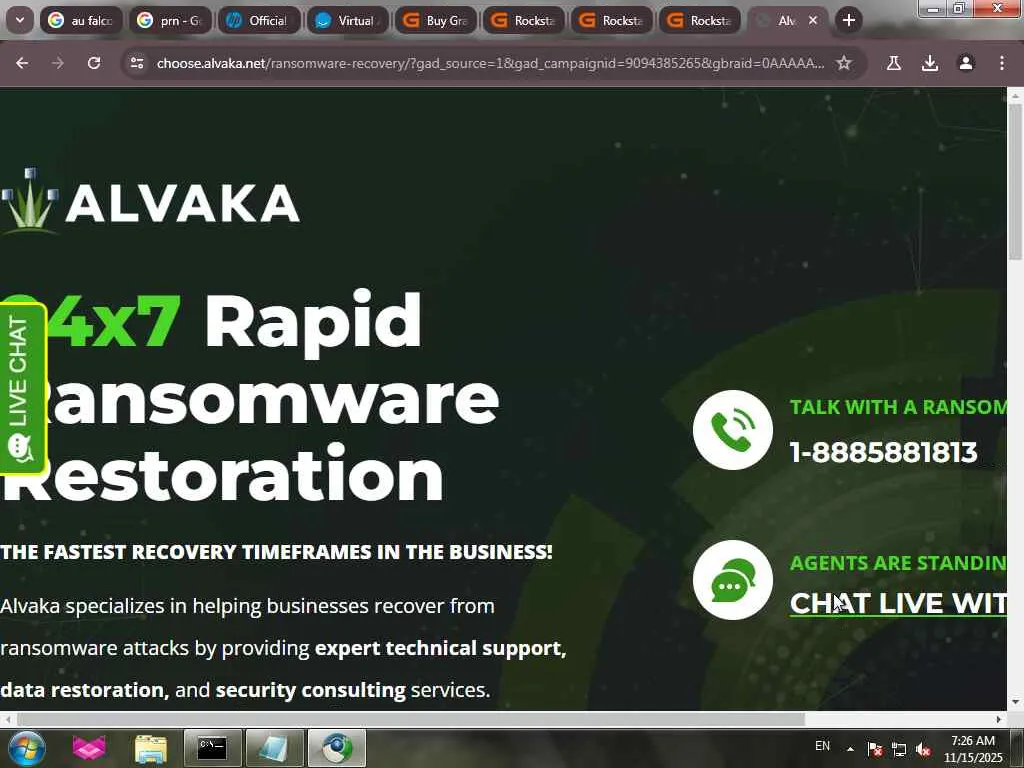
Task: Click 'TALK WITH A RANSOM' text
Action: pos(898,407)
